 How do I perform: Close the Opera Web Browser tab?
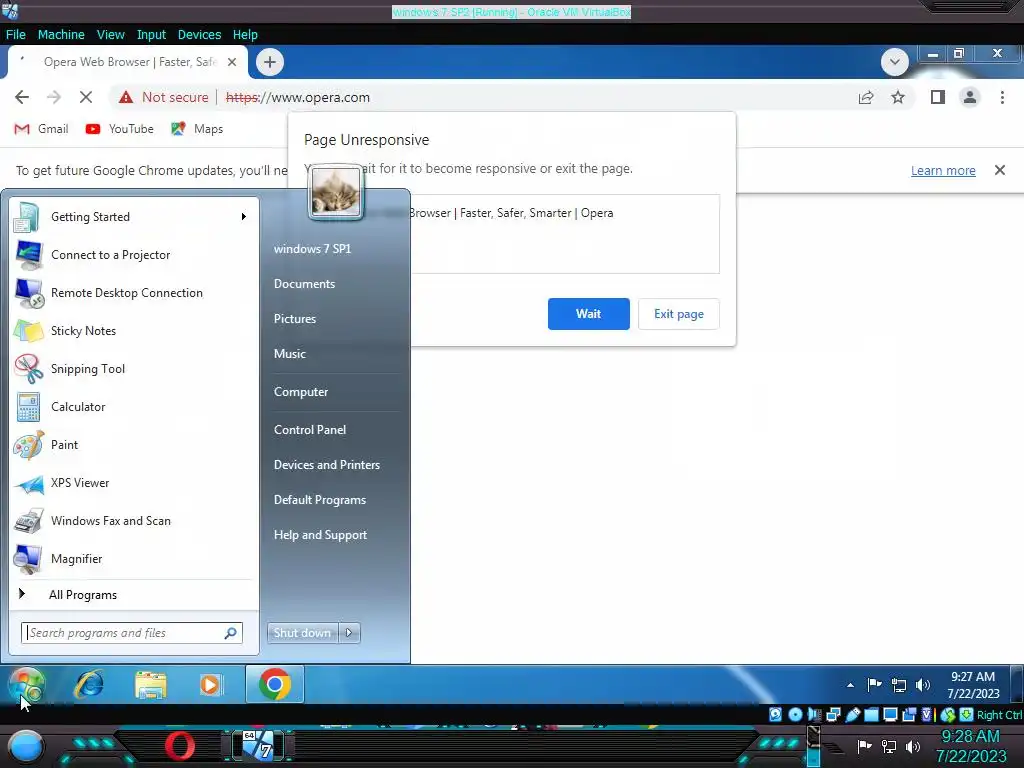pyautogui.click(x=232, y=62)
